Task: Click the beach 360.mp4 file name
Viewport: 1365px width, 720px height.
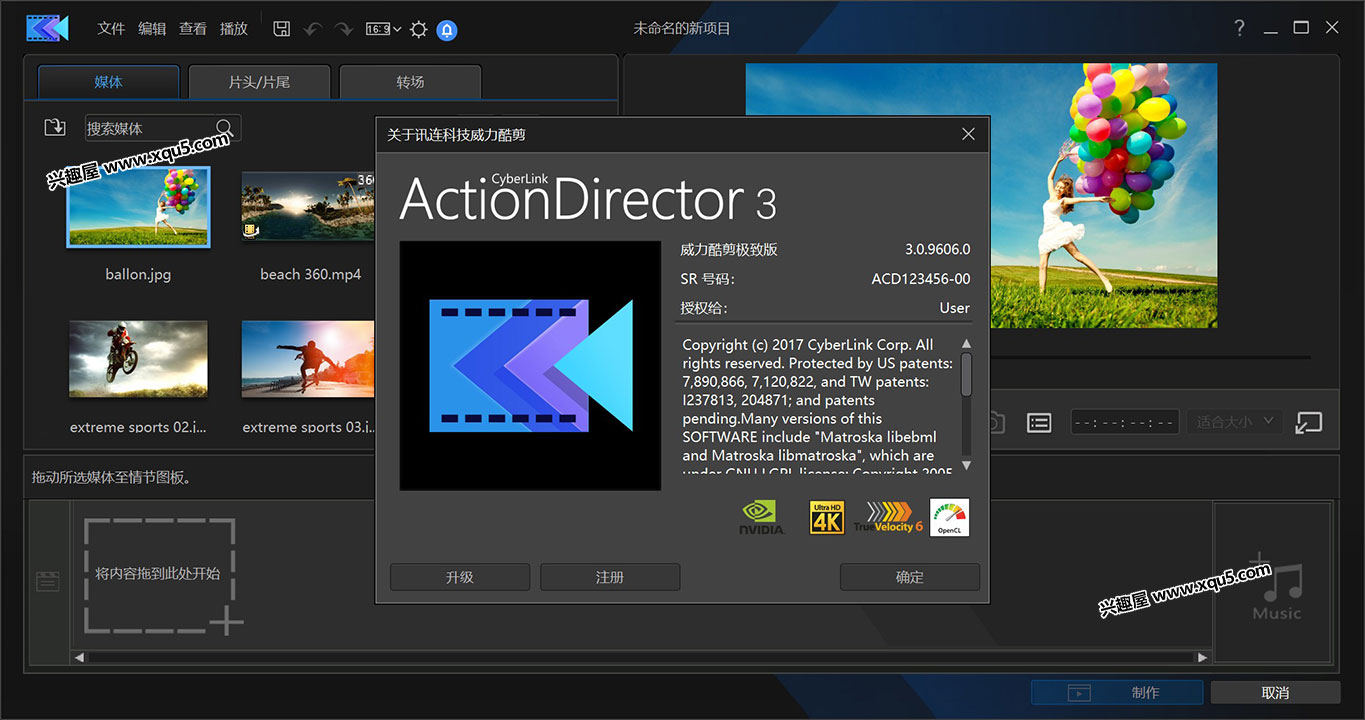Action: 310,274
